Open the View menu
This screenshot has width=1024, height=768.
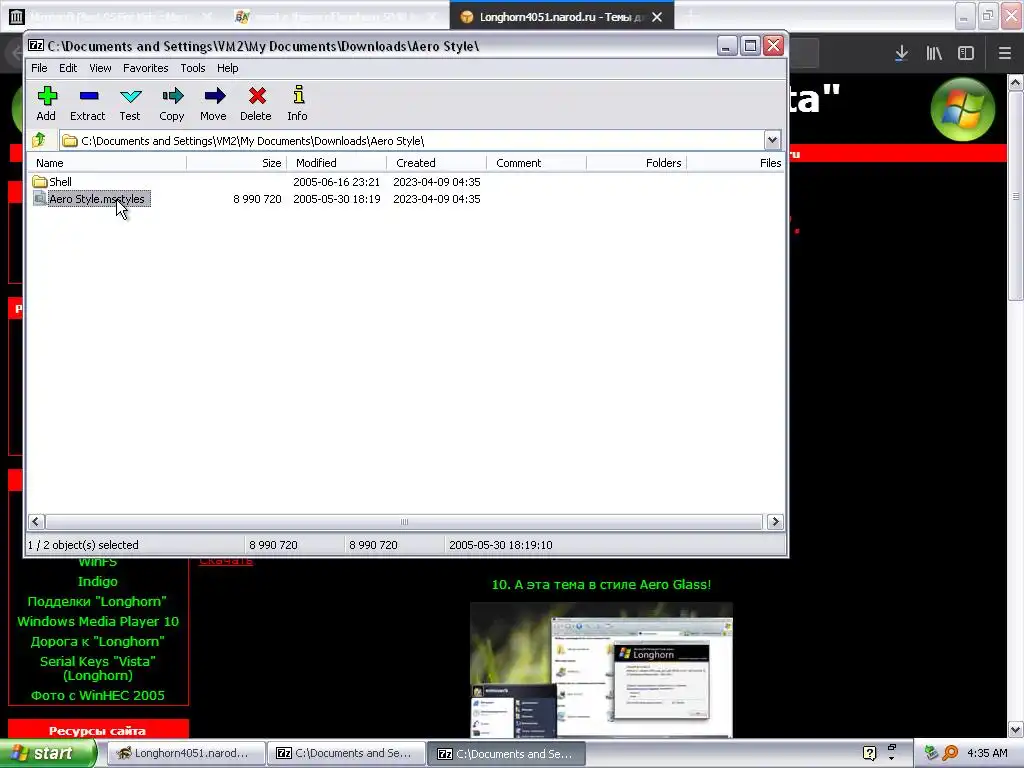pyautogui.click(x=100, y=68)
